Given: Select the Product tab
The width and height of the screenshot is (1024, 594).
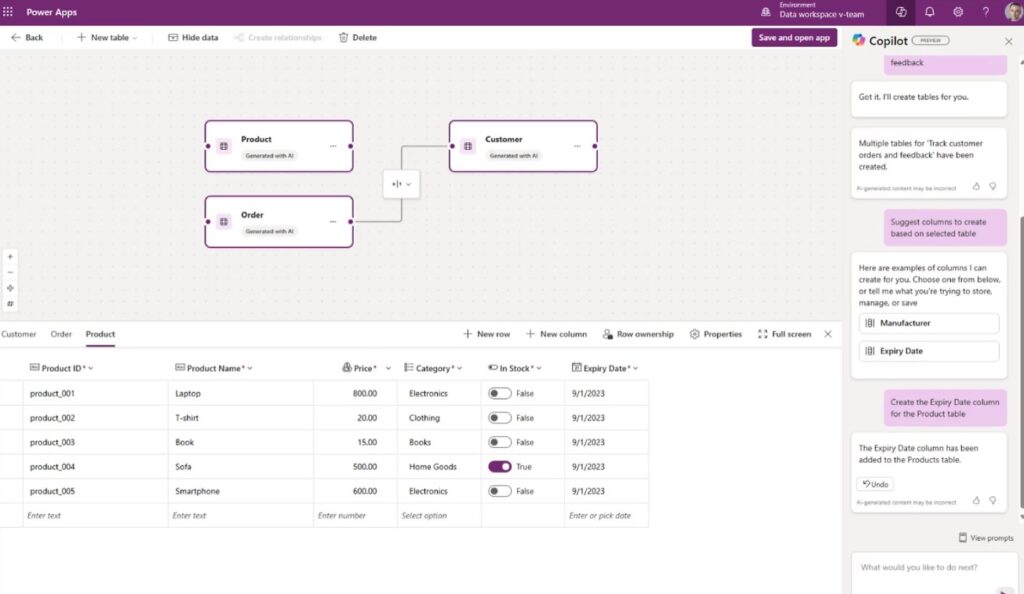Looking at the screenshot, I should pos(101,334).
